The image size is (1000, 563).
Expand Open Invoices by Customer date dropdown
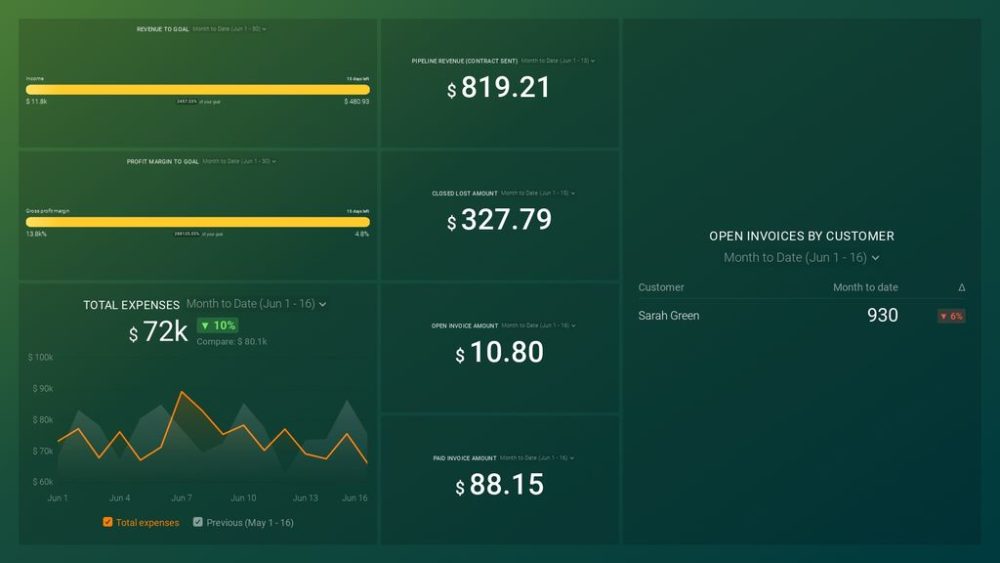[801, 258]
